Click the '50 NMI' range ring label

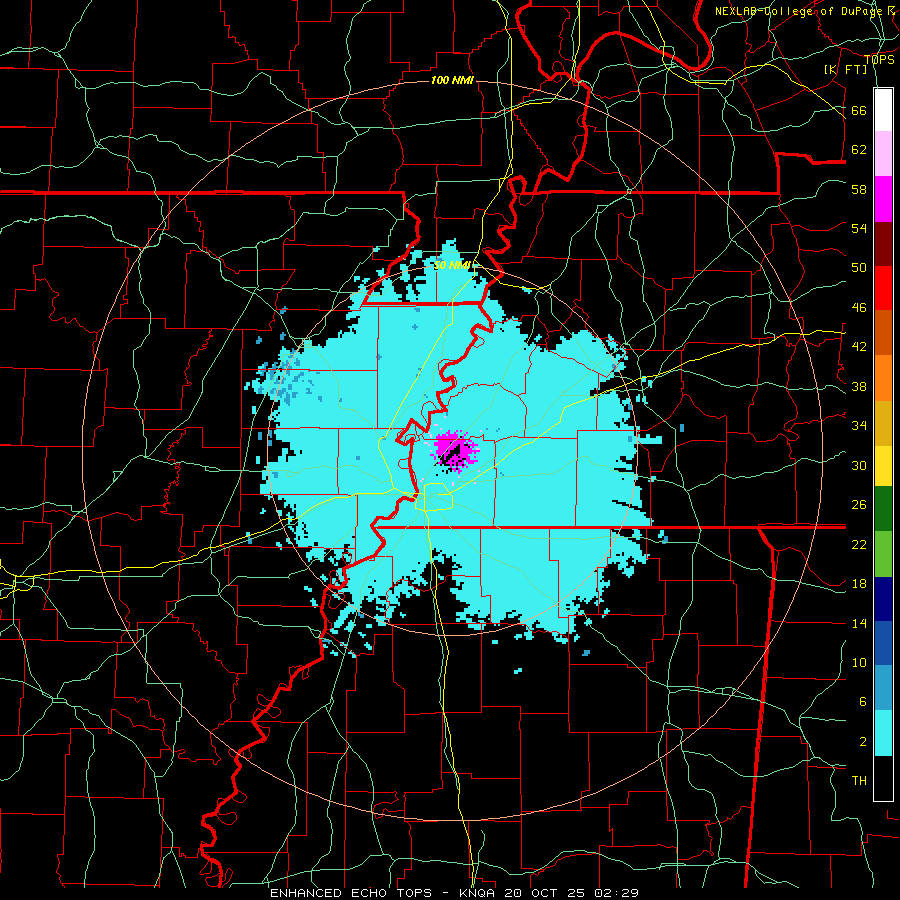[454, 265]
